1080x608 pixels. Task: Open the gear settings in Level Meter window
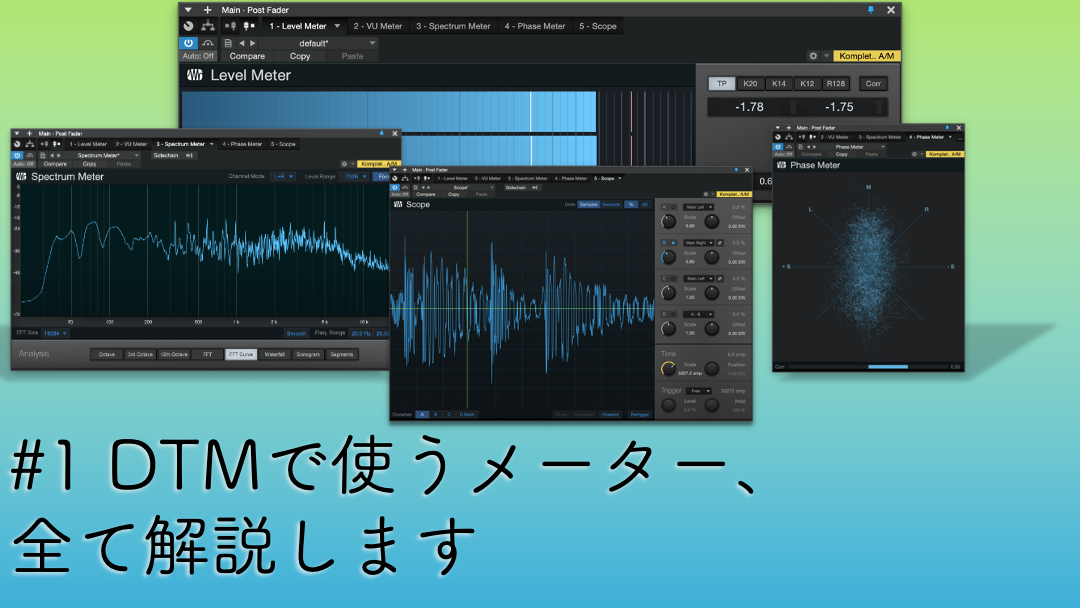pyautogui.click(x=813, y=56)
